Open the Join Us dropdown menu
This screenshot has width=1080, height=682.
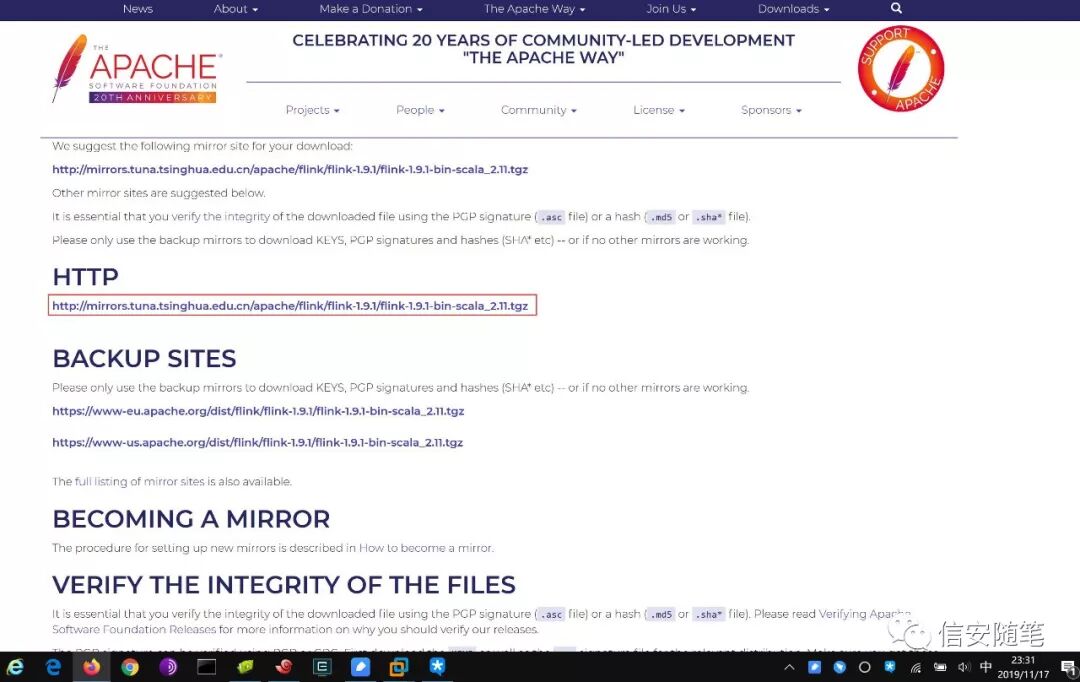(671, 9)
